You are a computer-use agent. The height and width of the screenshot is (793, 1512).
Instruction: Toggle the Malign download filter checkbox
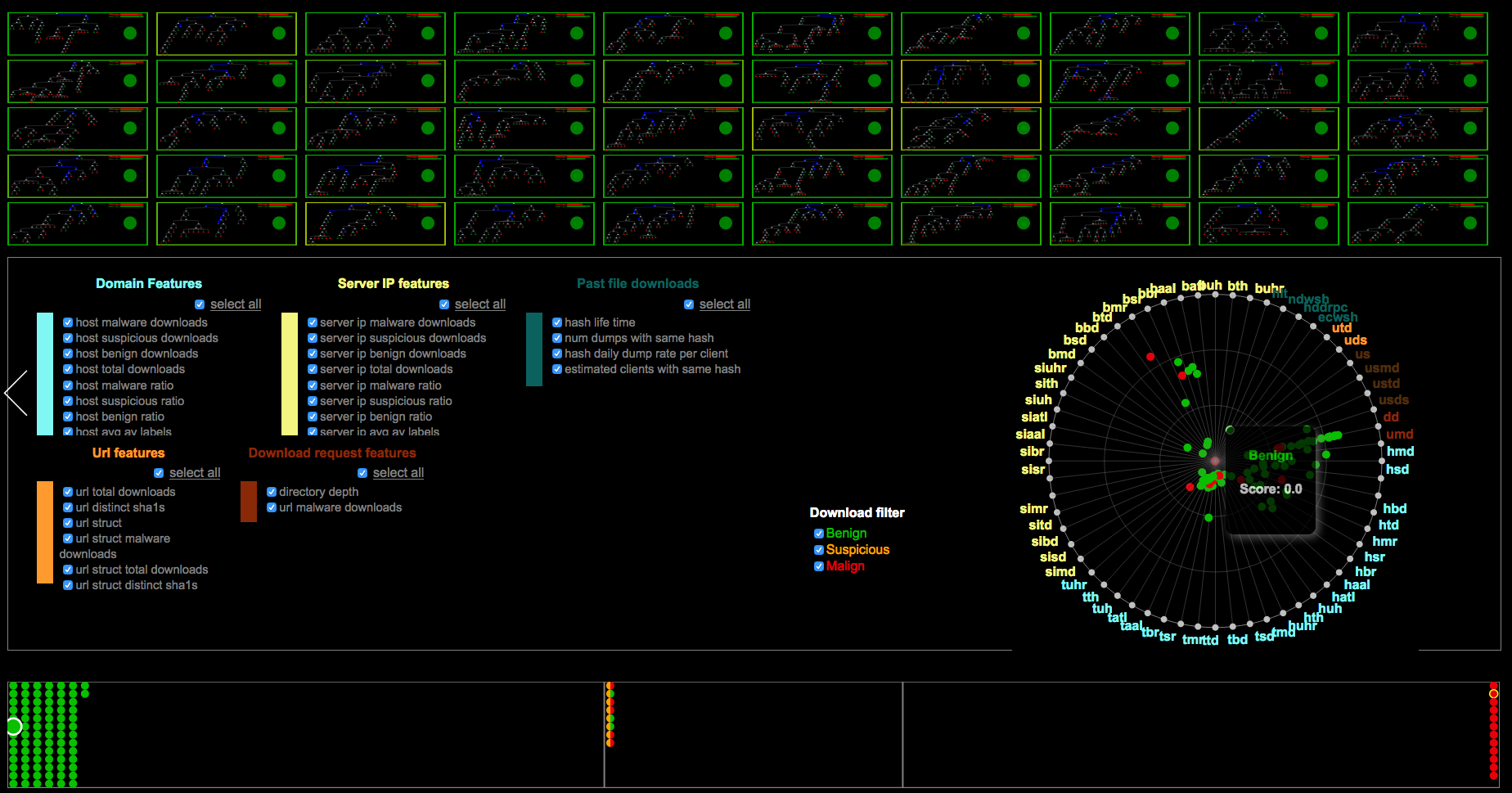[819, 566]
